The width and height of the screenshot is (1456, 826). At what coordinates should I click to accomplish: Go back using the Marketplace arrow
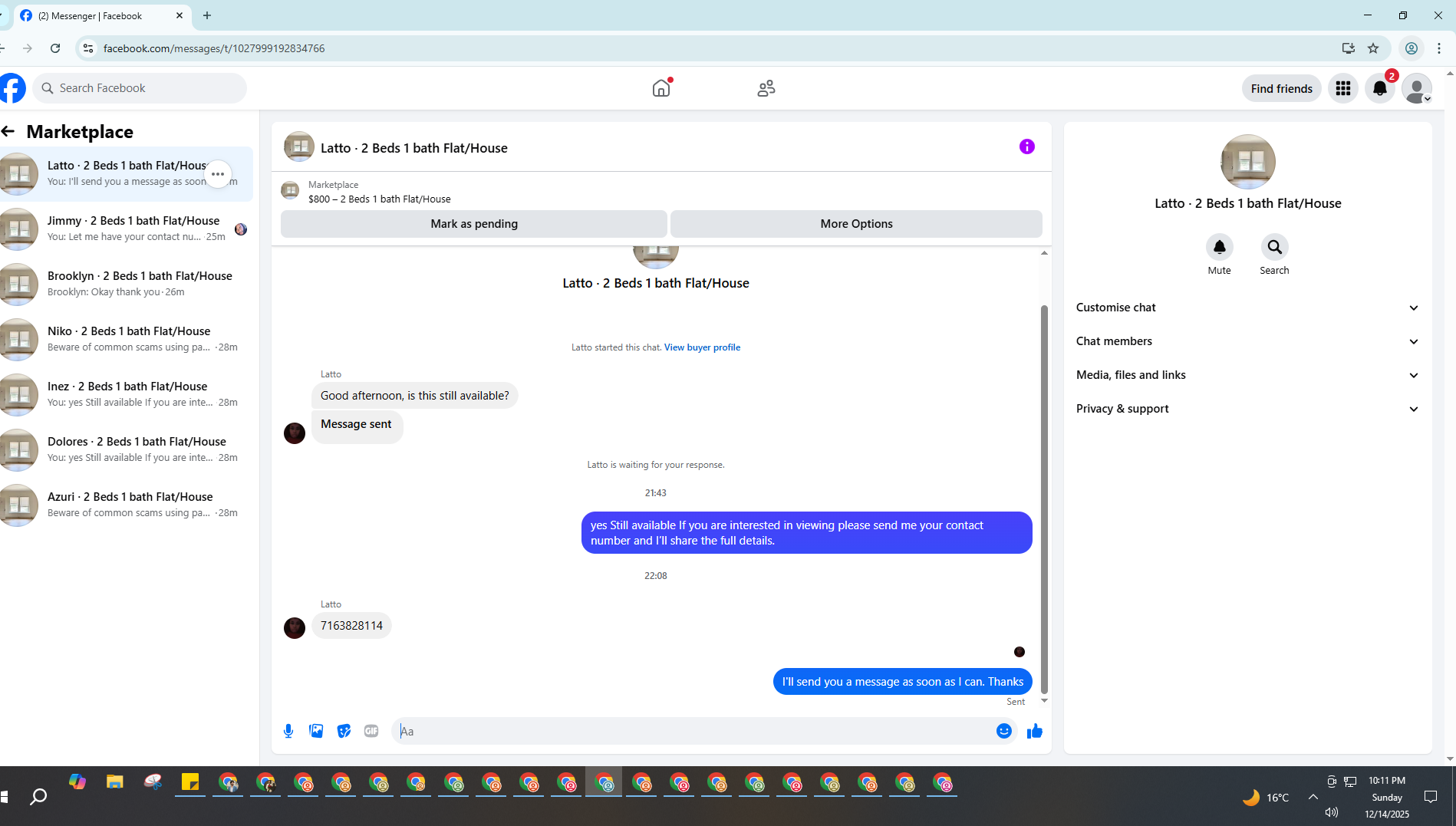coord(8,131)
